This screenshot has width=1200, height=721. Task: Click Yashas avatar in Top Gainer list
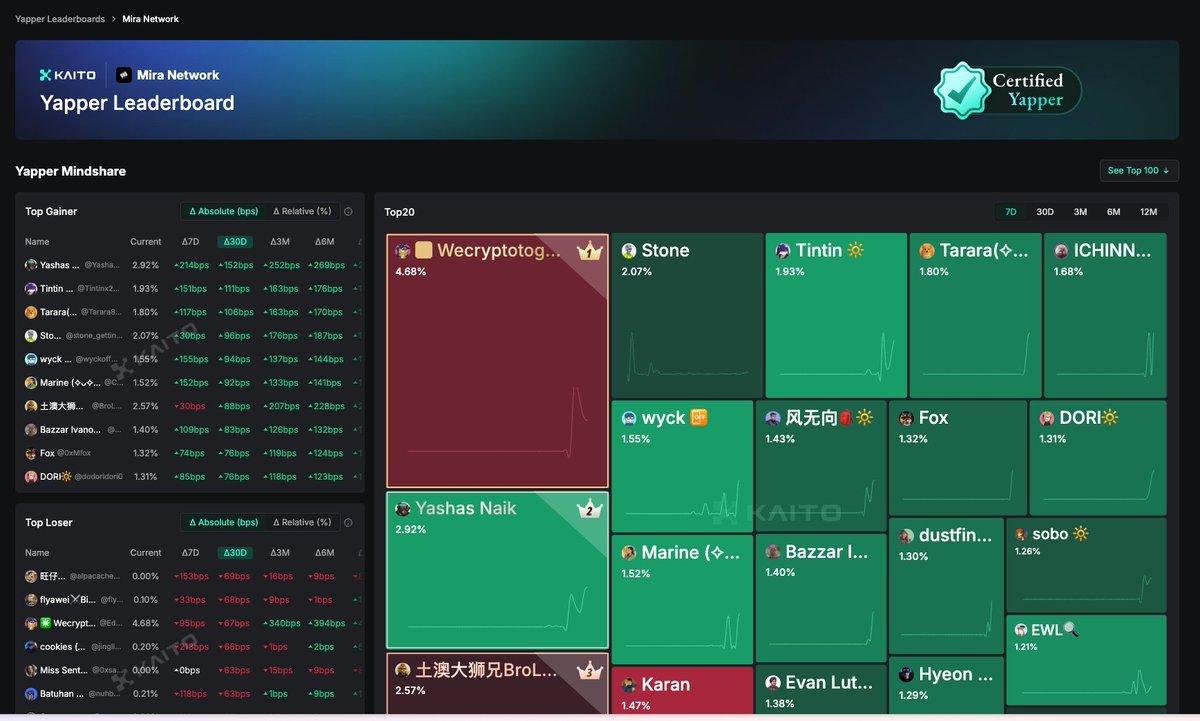click(32, 265)
